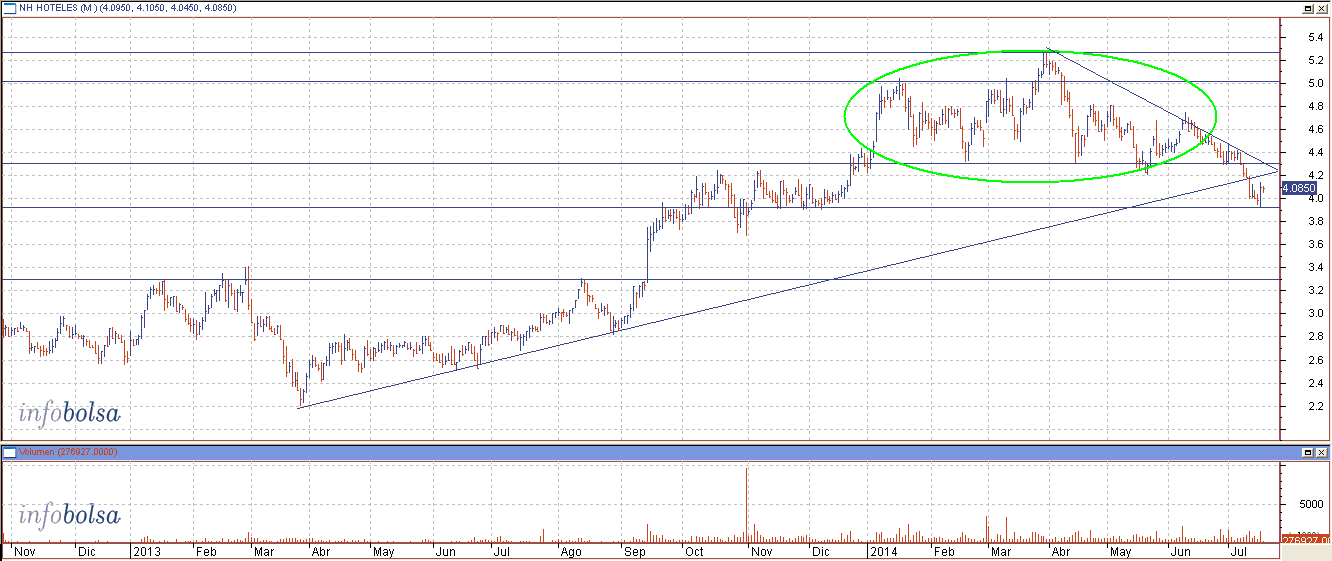The image size is (1332, 561).
Task: Maximize the NH HOTELES price chart panel
Action: (x=1306, y=8)
